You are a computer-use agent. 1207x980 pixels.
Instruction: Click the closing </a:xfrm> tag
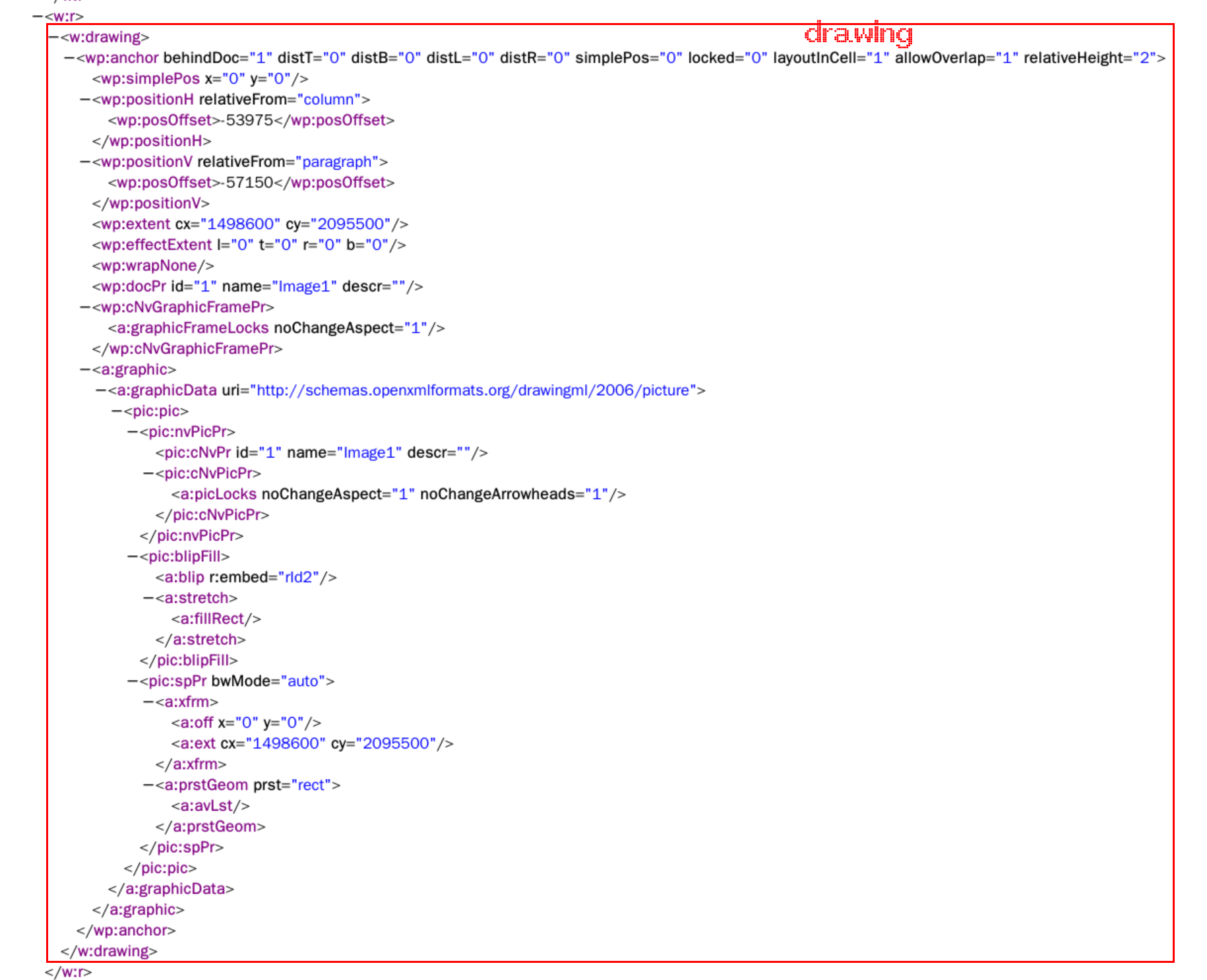point(191,764)
